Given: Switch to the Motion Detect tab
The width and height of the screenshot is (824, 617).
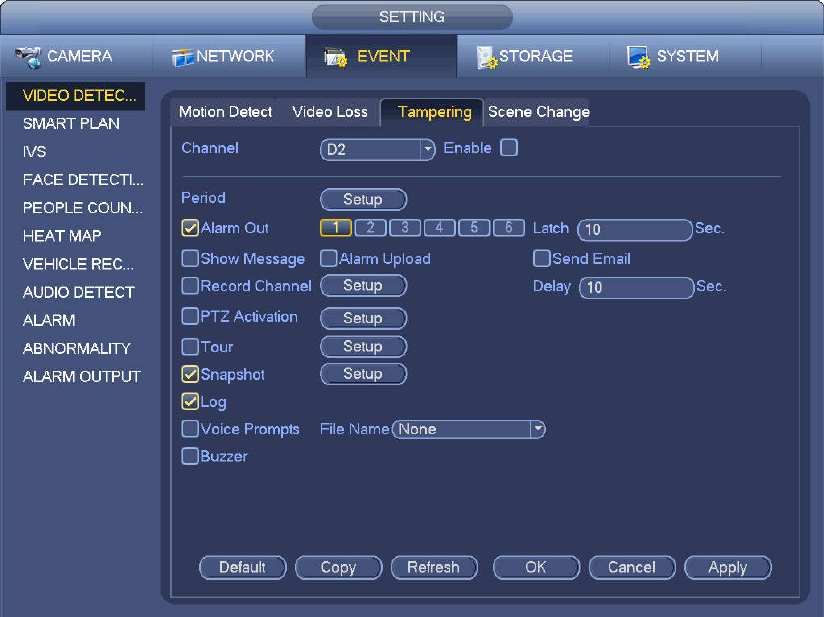Looking at the screenshot, I should coord(225,112).
